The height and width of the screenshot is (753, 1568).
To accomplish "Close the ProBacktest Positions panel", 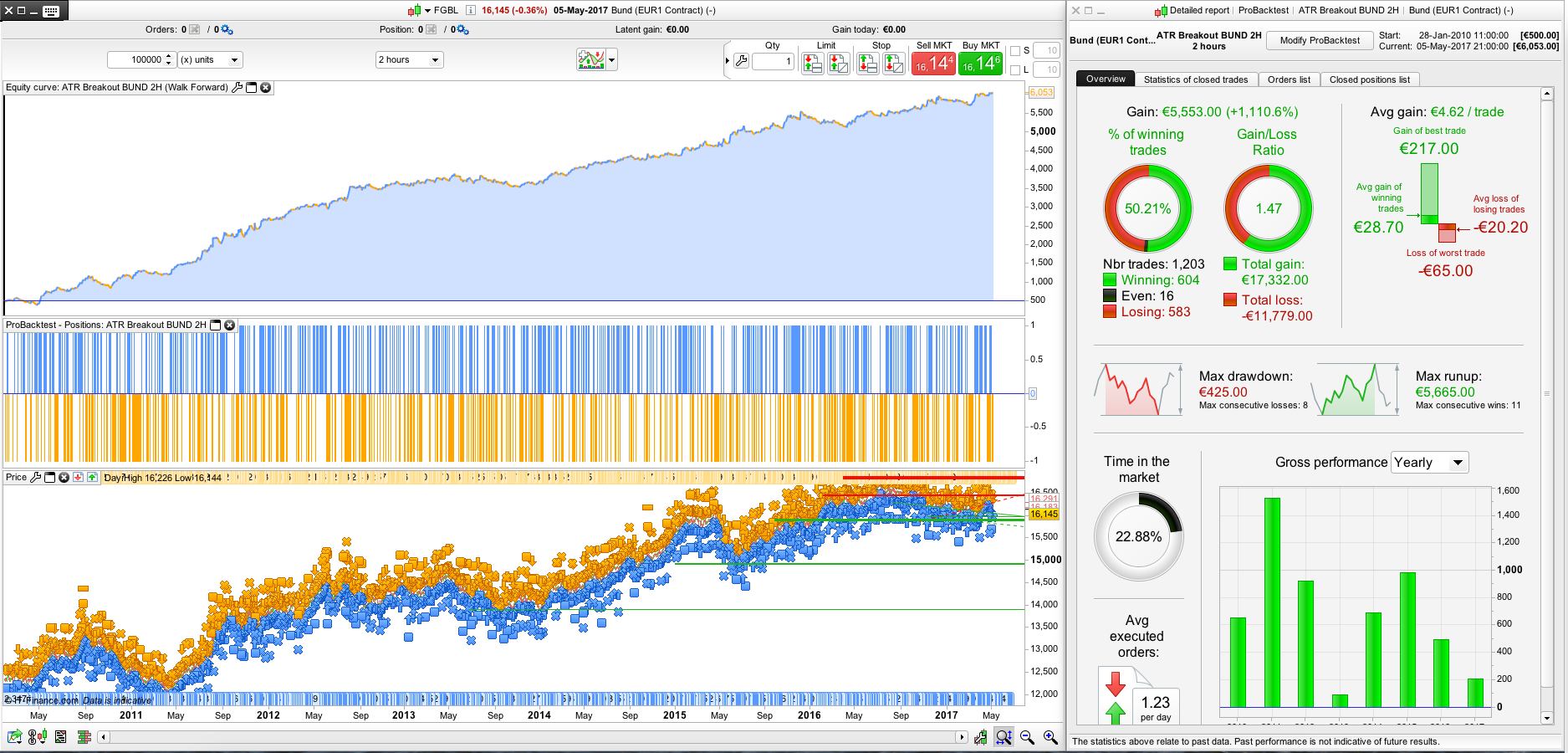I will tap(229, 325).
